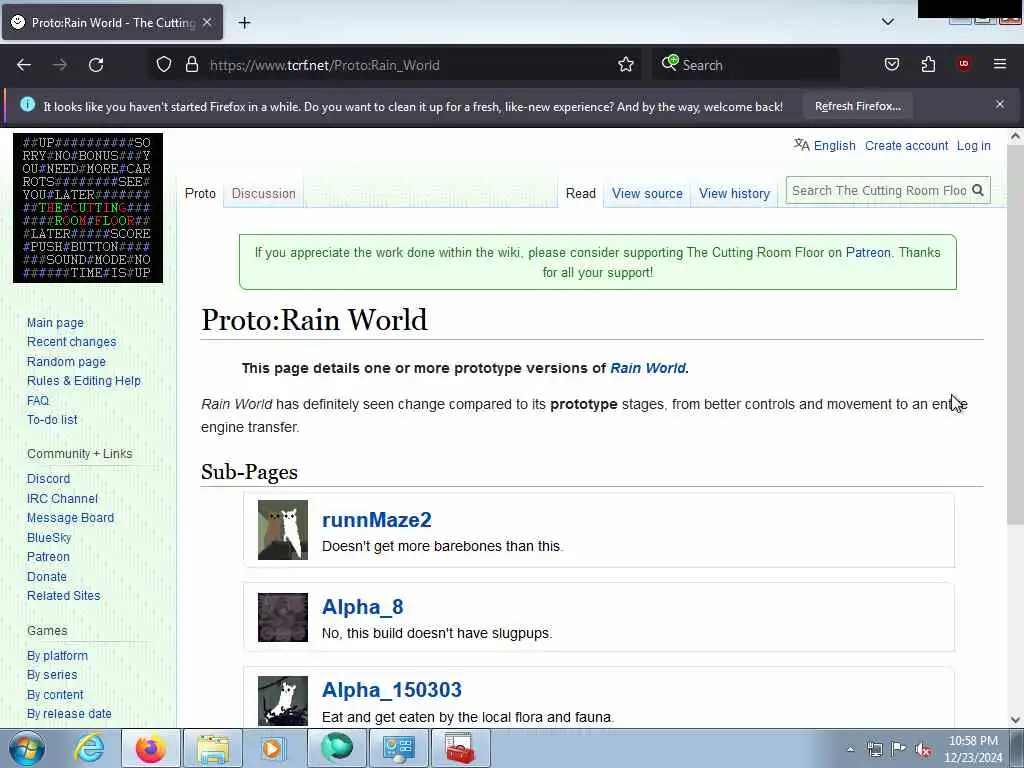Open Recent changes in sidebar

pos(72,342)
